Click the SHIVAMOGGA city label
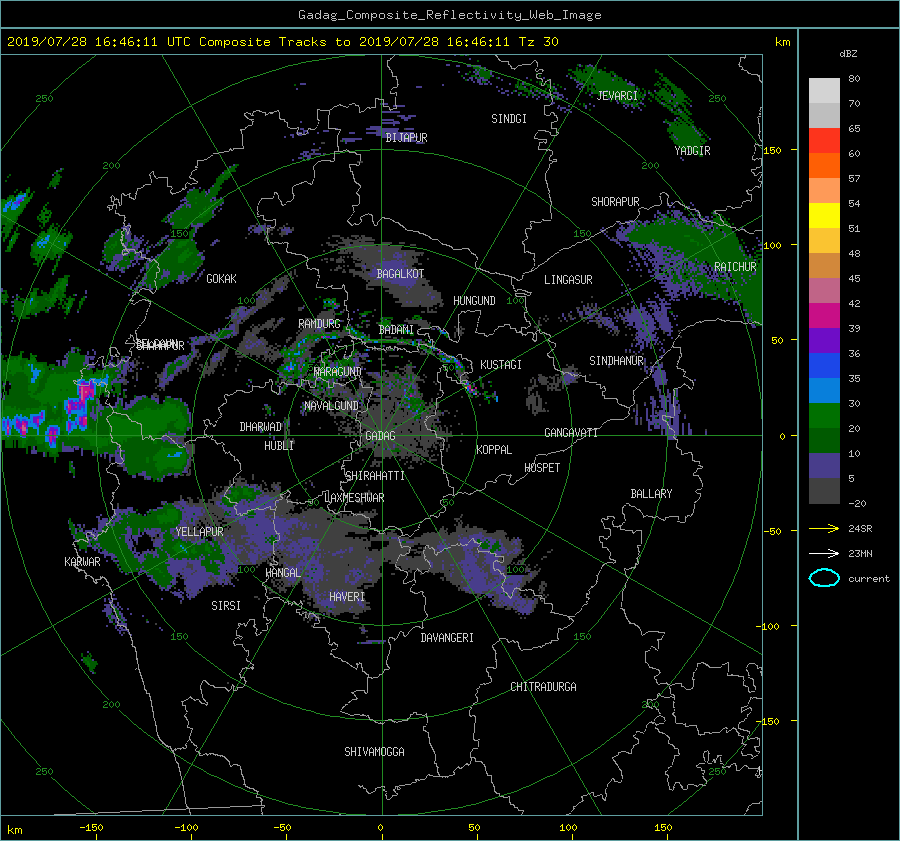 point(374,752)
